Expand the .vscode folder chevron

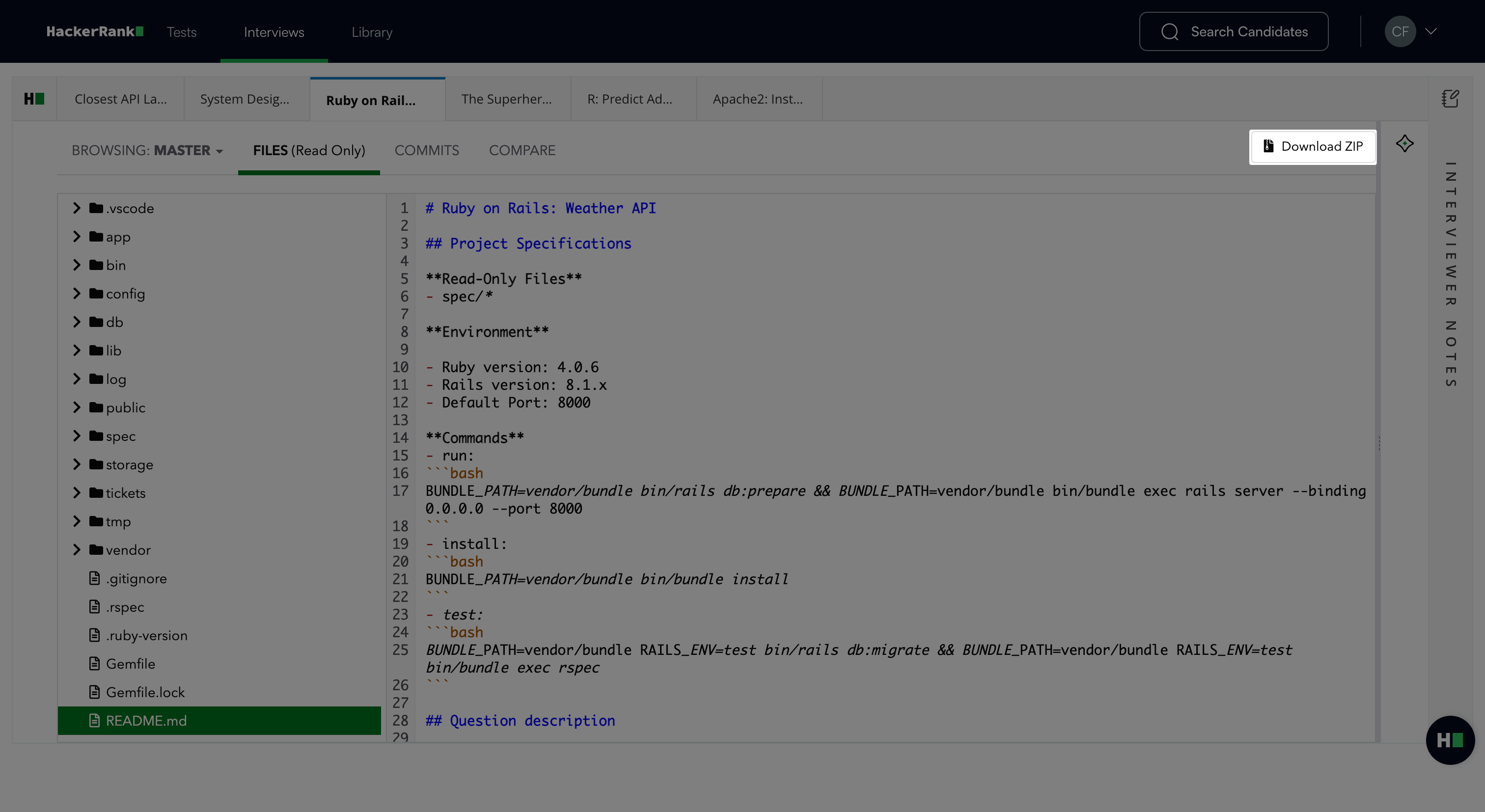pyautogui.click(x=77, y=208)
